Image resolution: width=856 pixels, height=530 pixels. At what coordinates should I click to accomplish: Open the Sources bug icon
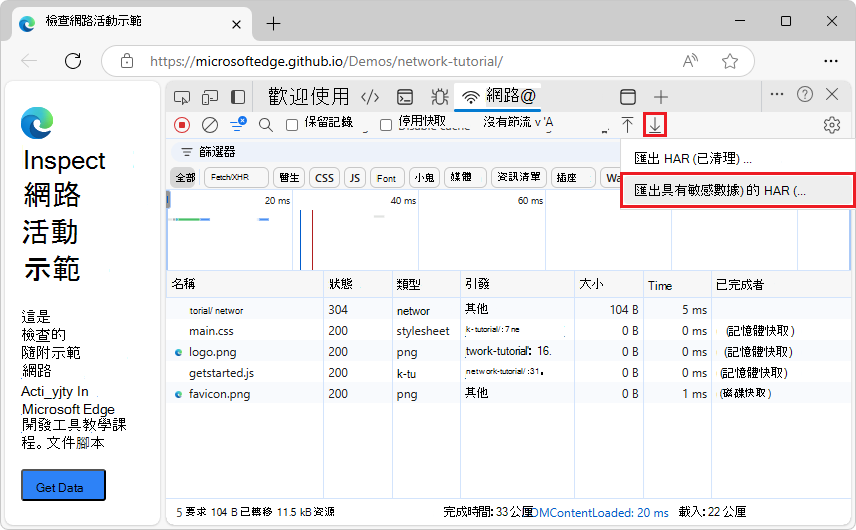point(439,97)
